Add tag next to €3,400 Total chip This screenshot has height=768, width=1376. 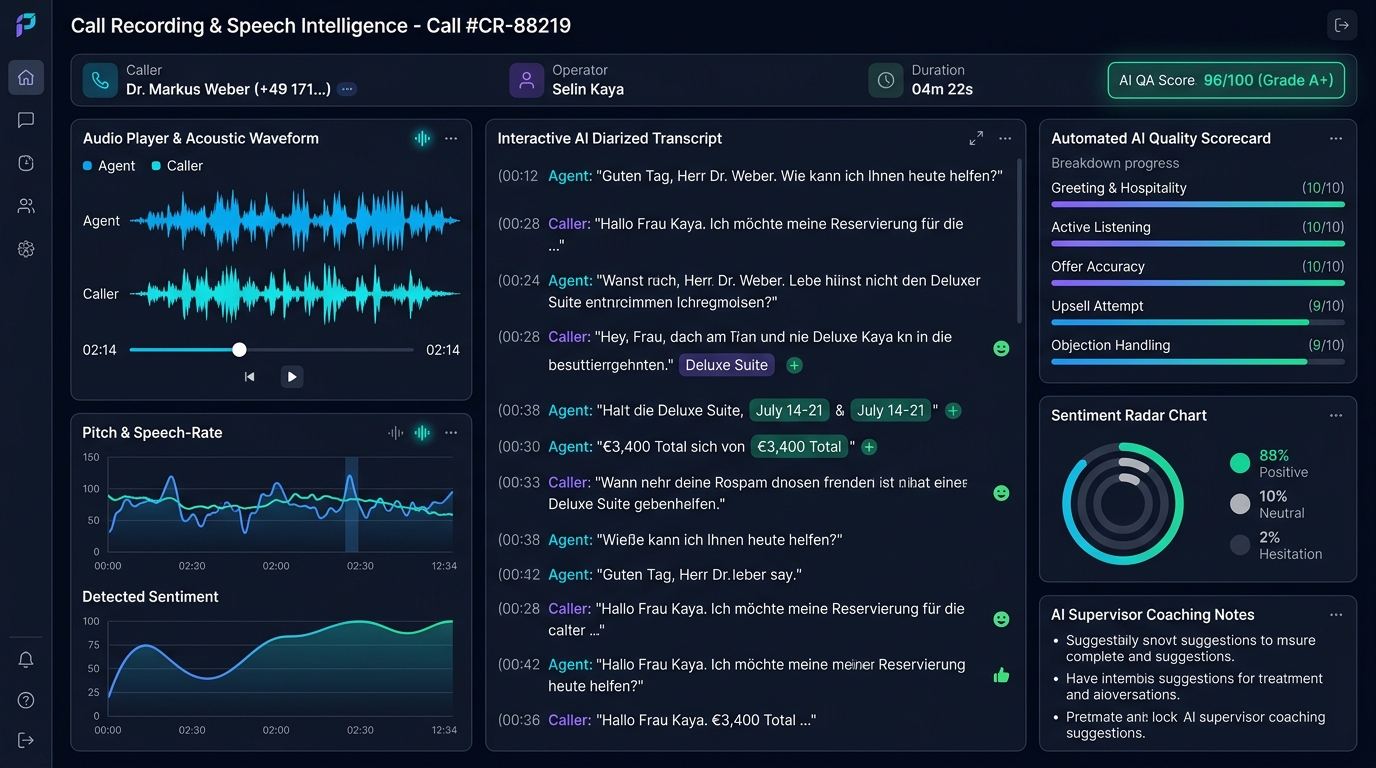point(869,447)
